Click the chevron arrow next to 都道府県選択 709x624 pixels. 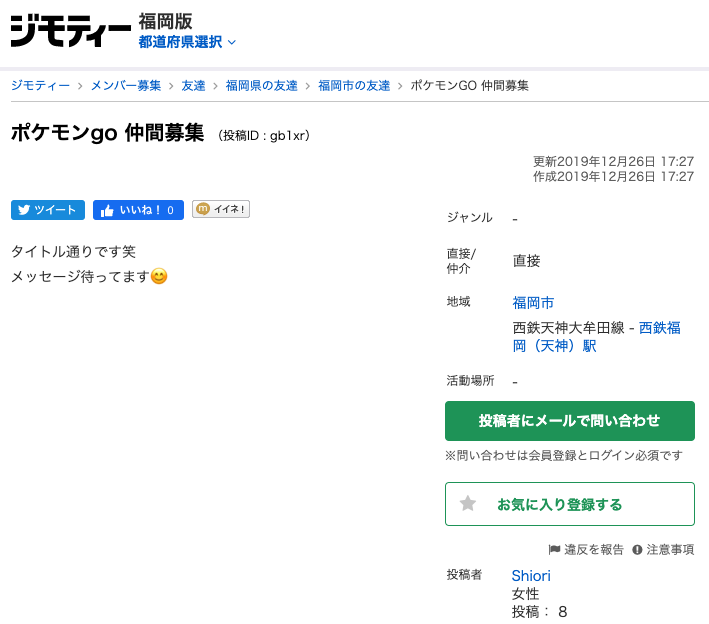[232, 43]
